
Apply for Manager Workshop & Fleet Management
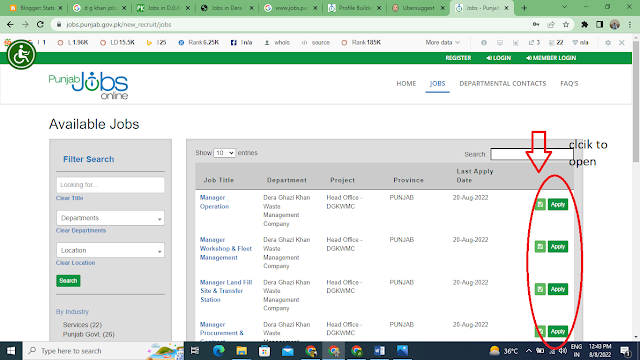coord(558,247)
